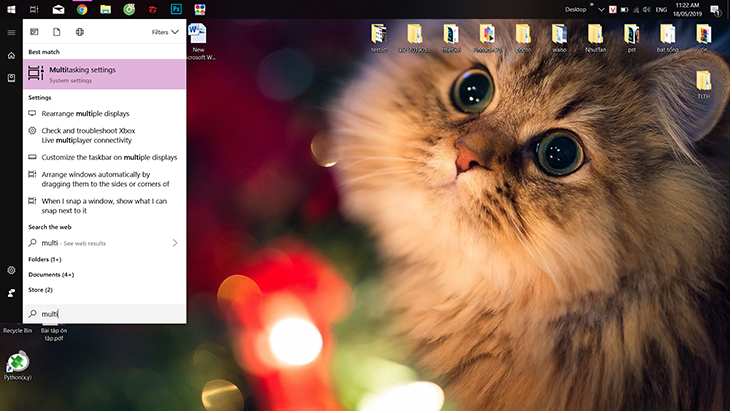Viewport: 732px width, 413px height.
Task: Open the Action Center notifications icon
Action: [x=715, y=9]
